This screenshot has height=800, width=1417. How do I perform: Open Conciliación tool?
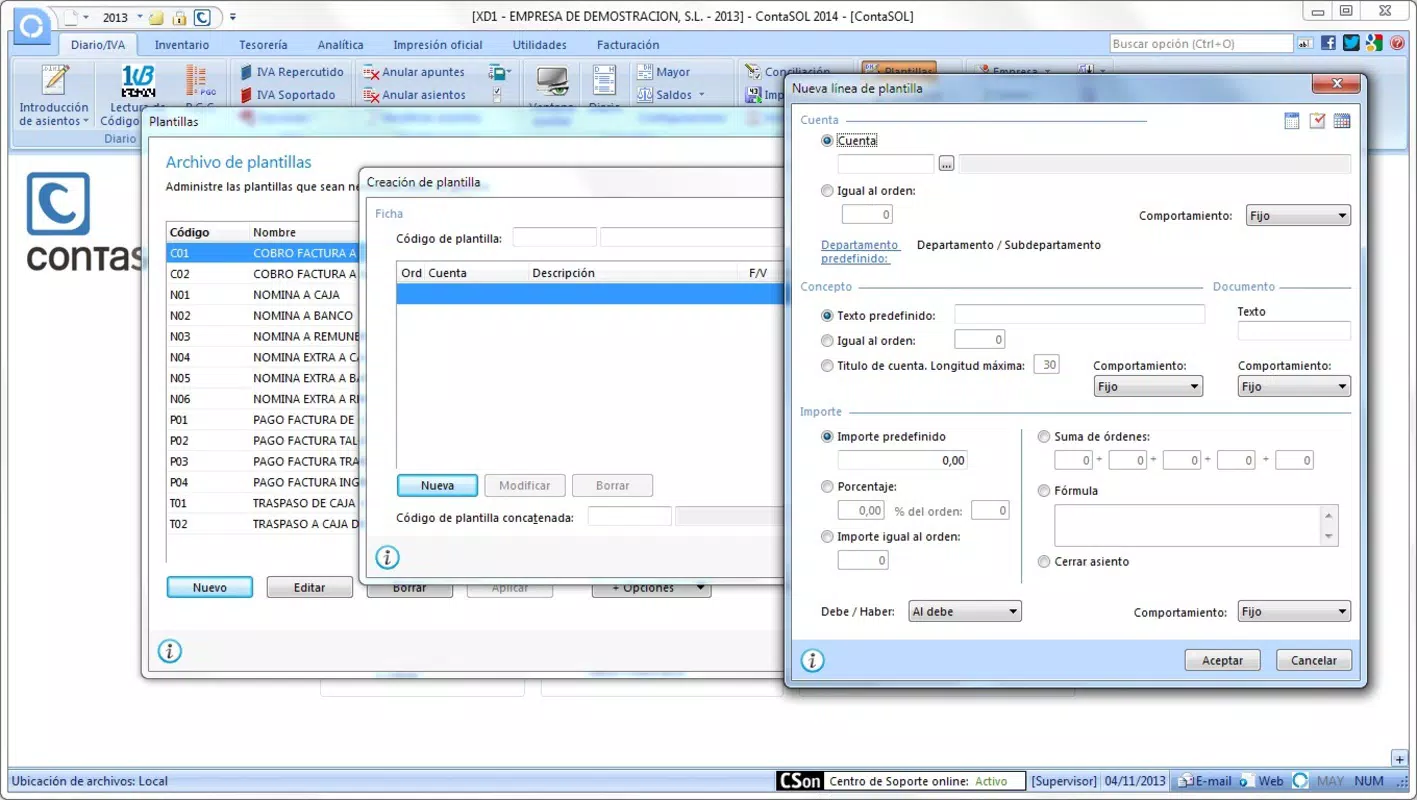(x=788, y=72)
